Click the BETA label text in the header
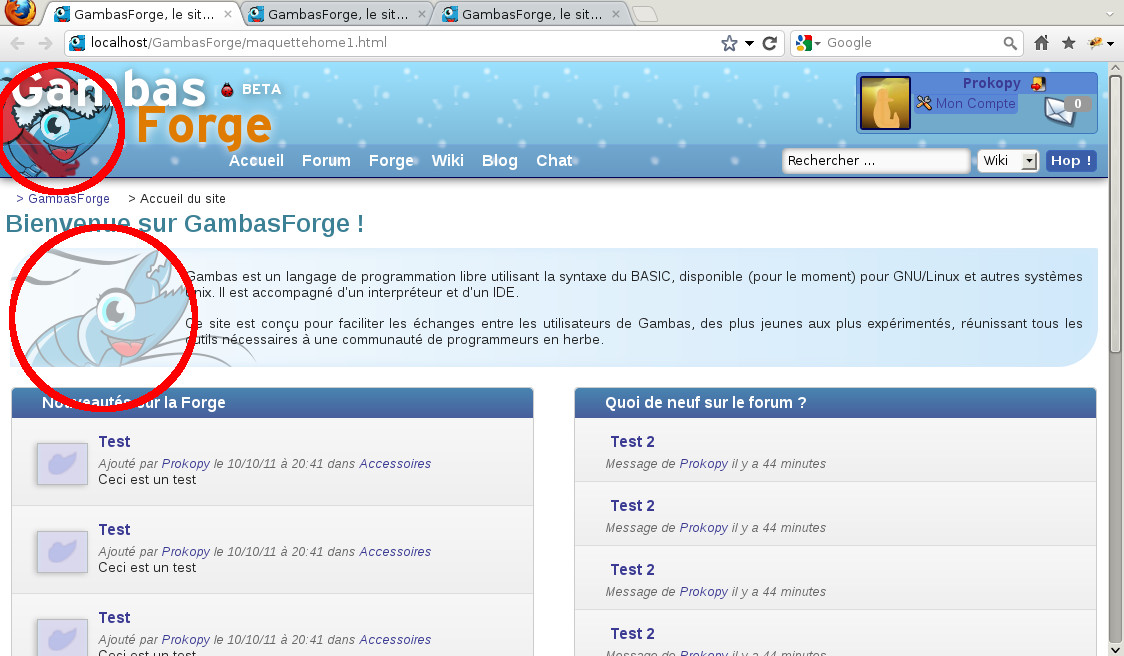This screenshot has height=656, width=1124. tap(261, 90)
